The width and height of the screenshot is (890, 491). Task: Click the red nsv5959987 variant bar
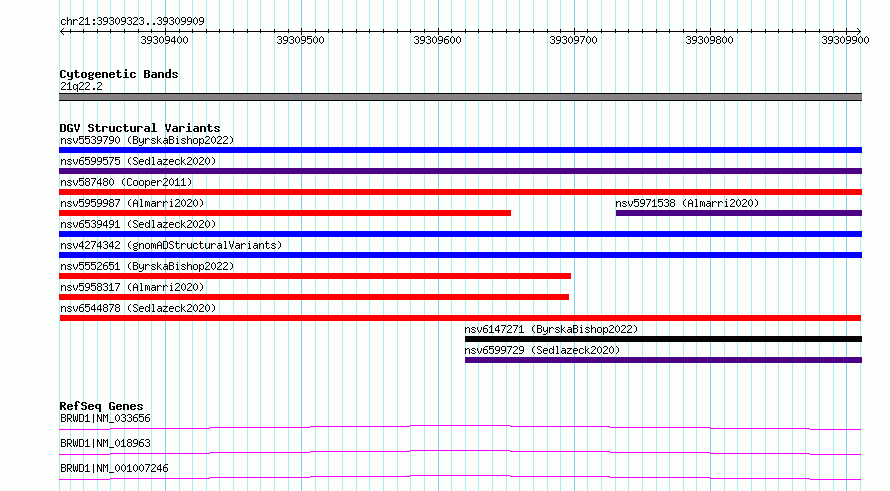coord(285,213)
